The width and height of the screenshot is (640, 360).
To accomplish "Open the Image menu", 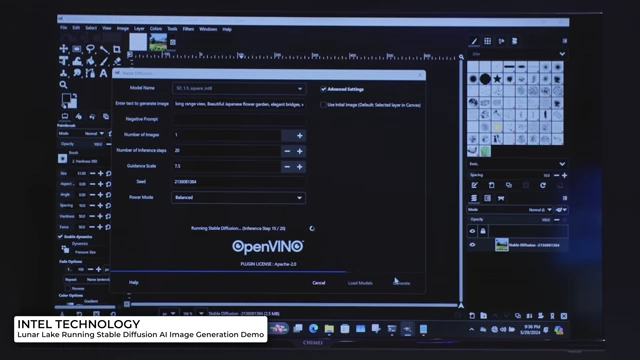I will point(123,29).
